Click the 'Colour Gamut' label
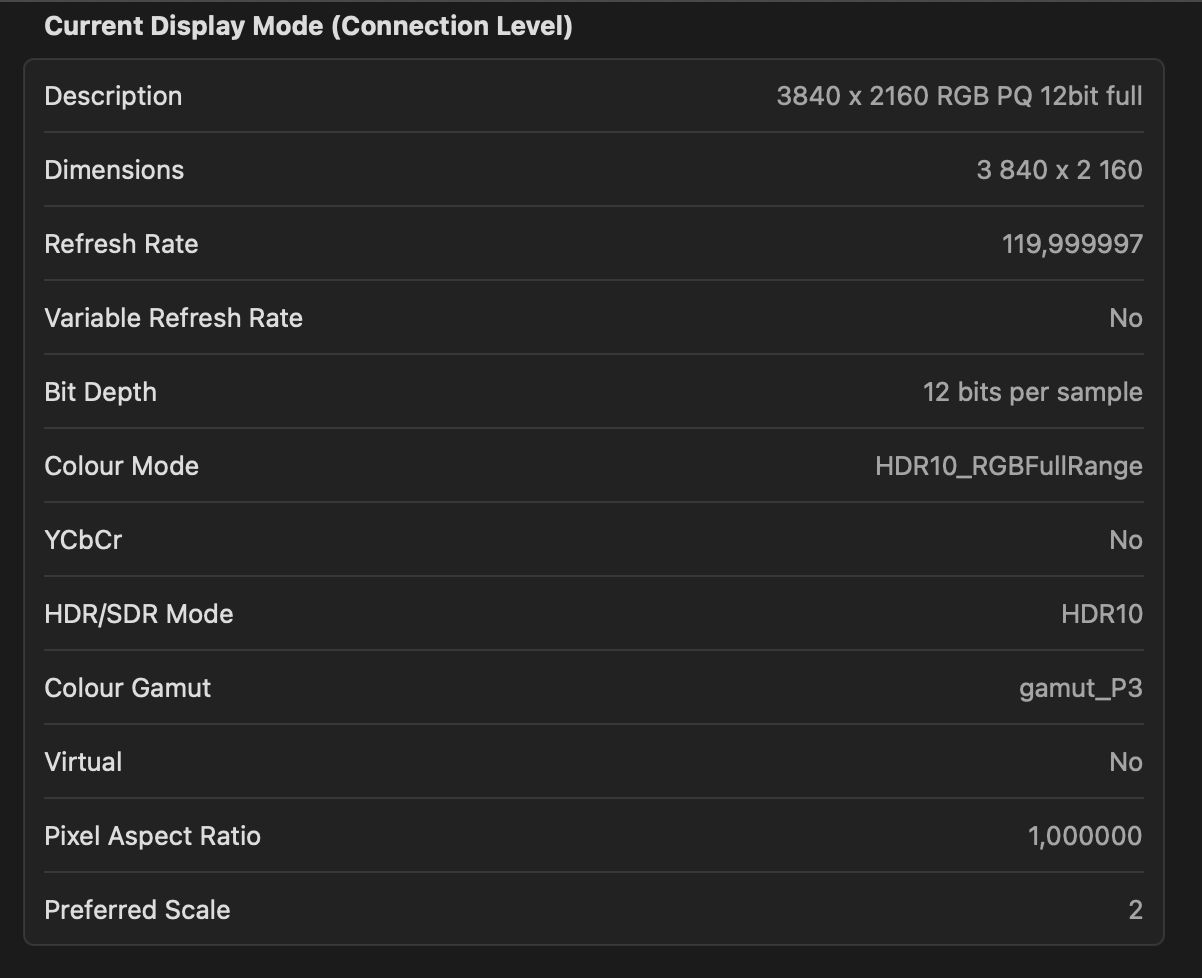 128,688
